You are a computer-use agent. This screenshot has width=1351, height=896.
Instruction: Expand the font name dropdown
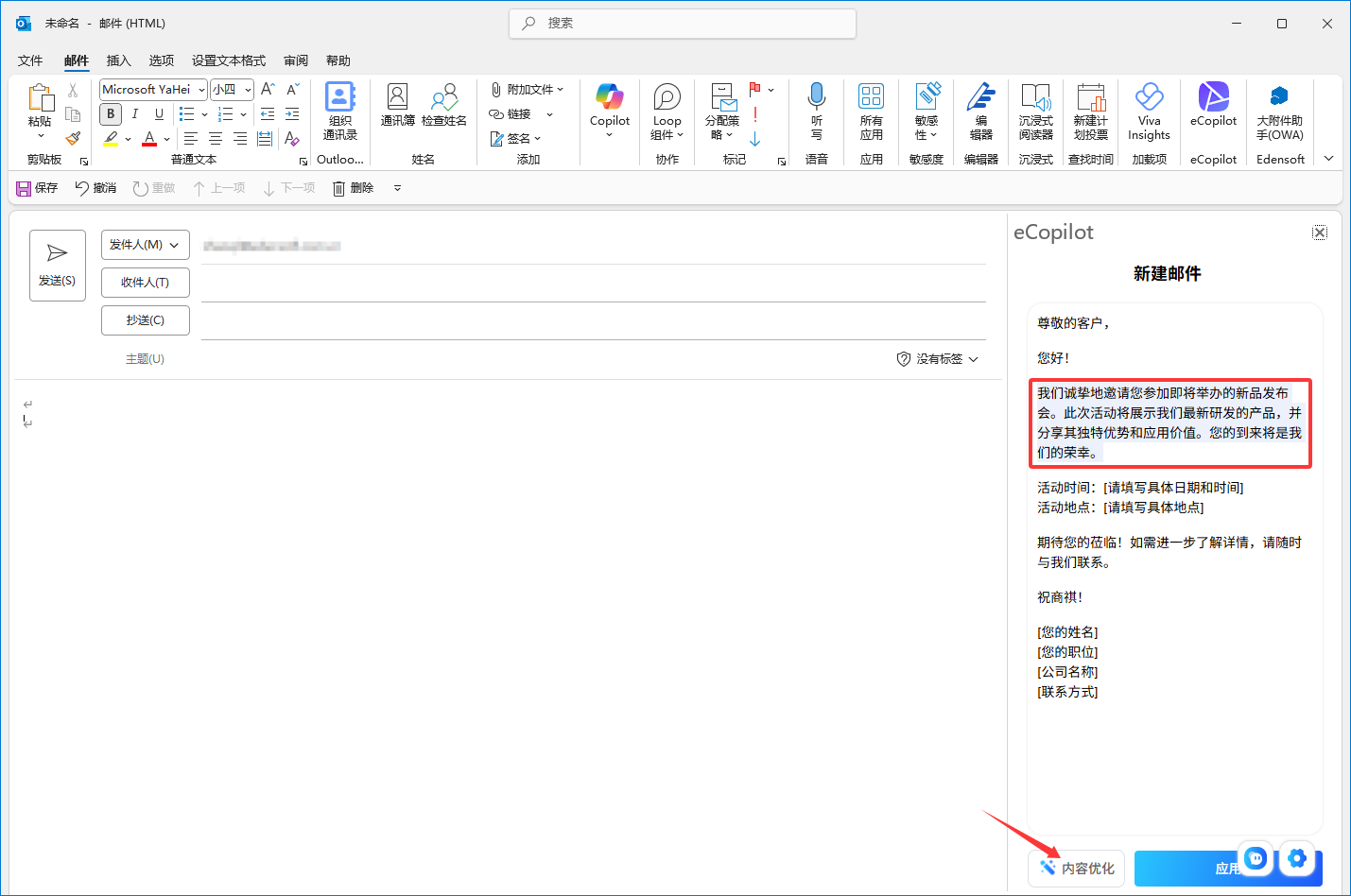[x=201, y=90]
